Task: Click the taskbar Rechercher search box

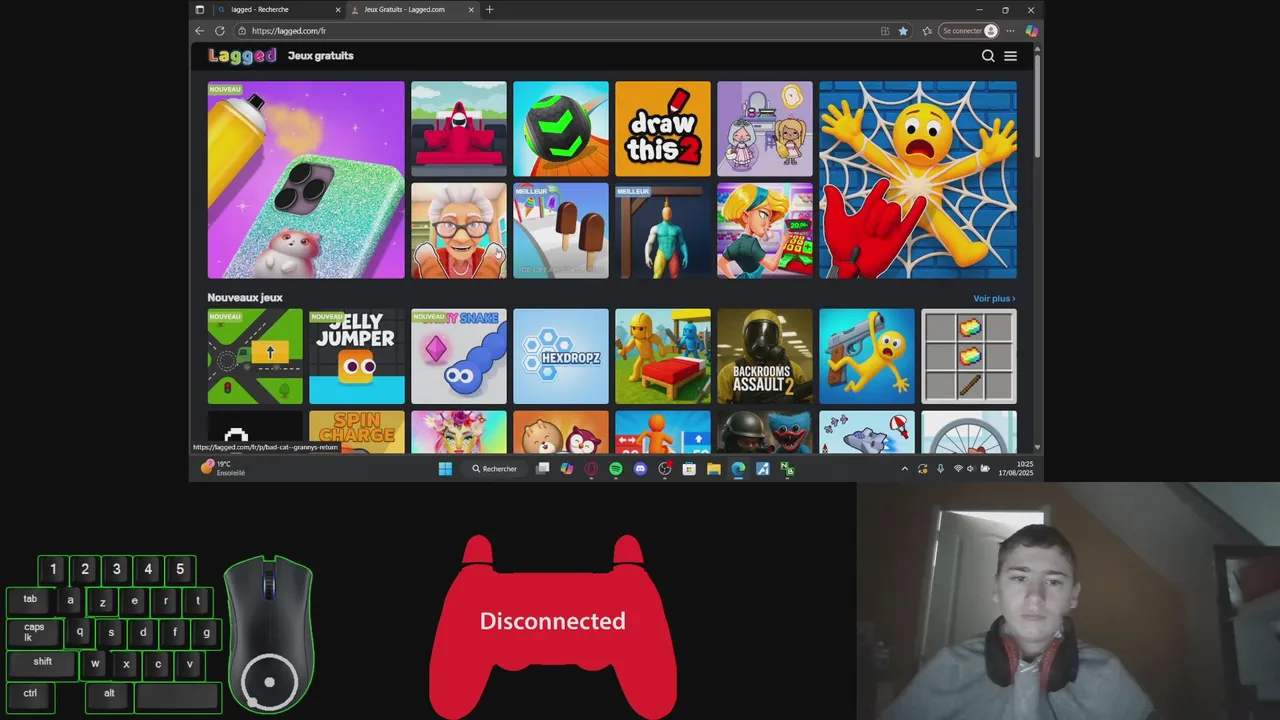Action: pyautogui.click(x=495, y=469)
